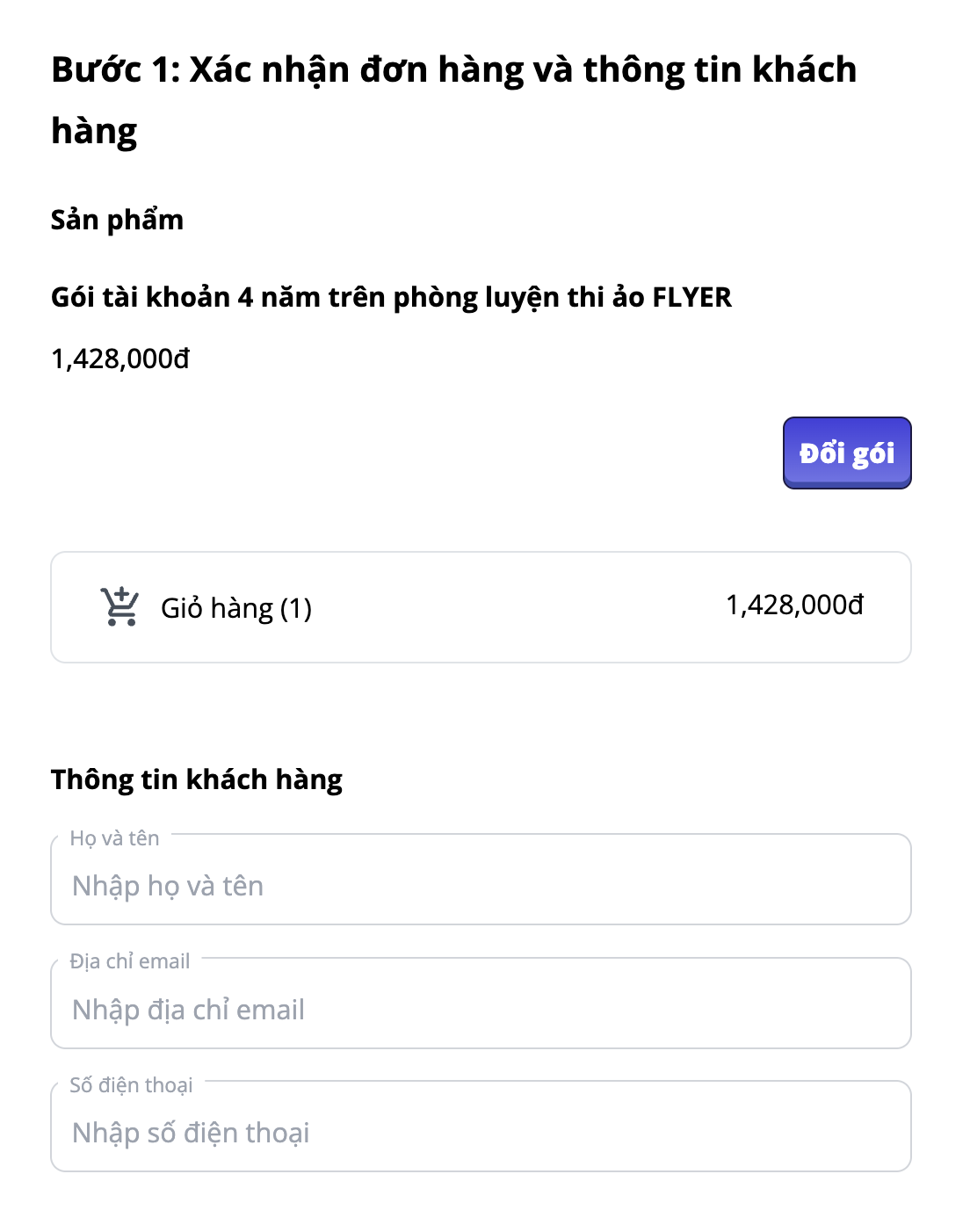Click the Giỏ hàng cart label
Viewport: 970px width, 1232px height.
pyautogui.click(x=216, y=608)
